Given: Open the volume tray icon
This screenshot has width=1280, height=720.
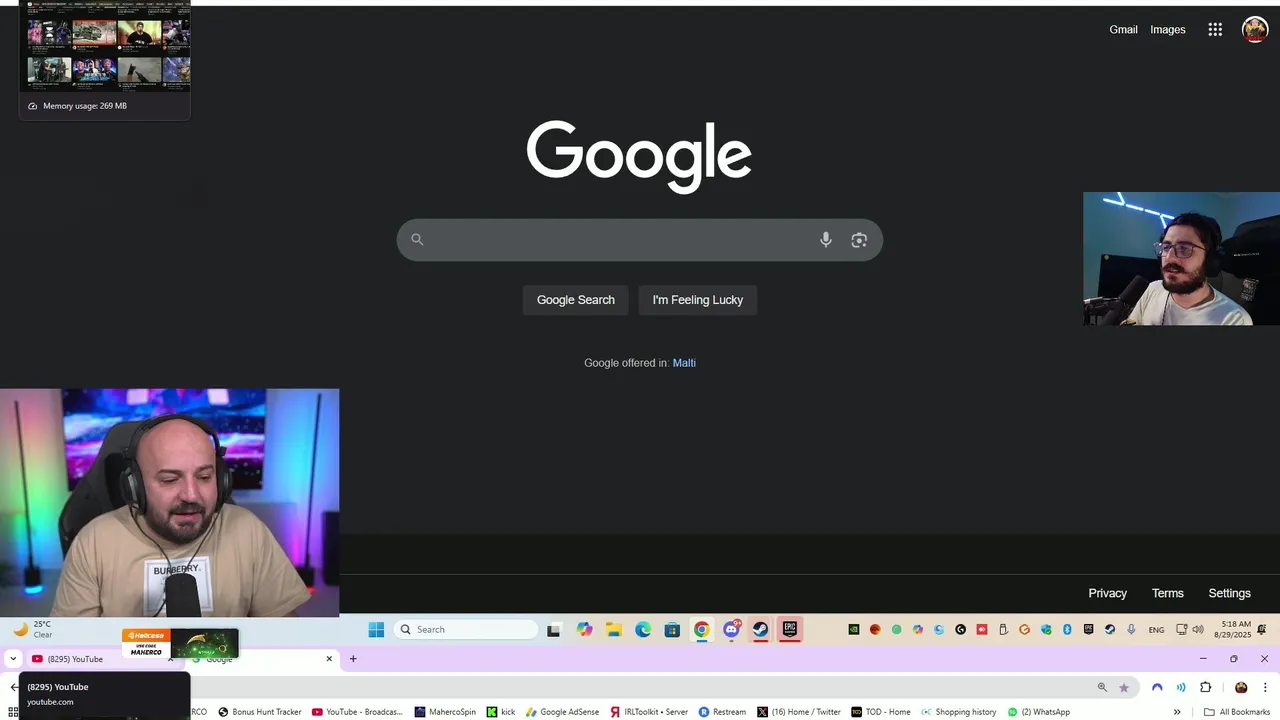Looking at the screenshot, I should [x=1198, y=629].
